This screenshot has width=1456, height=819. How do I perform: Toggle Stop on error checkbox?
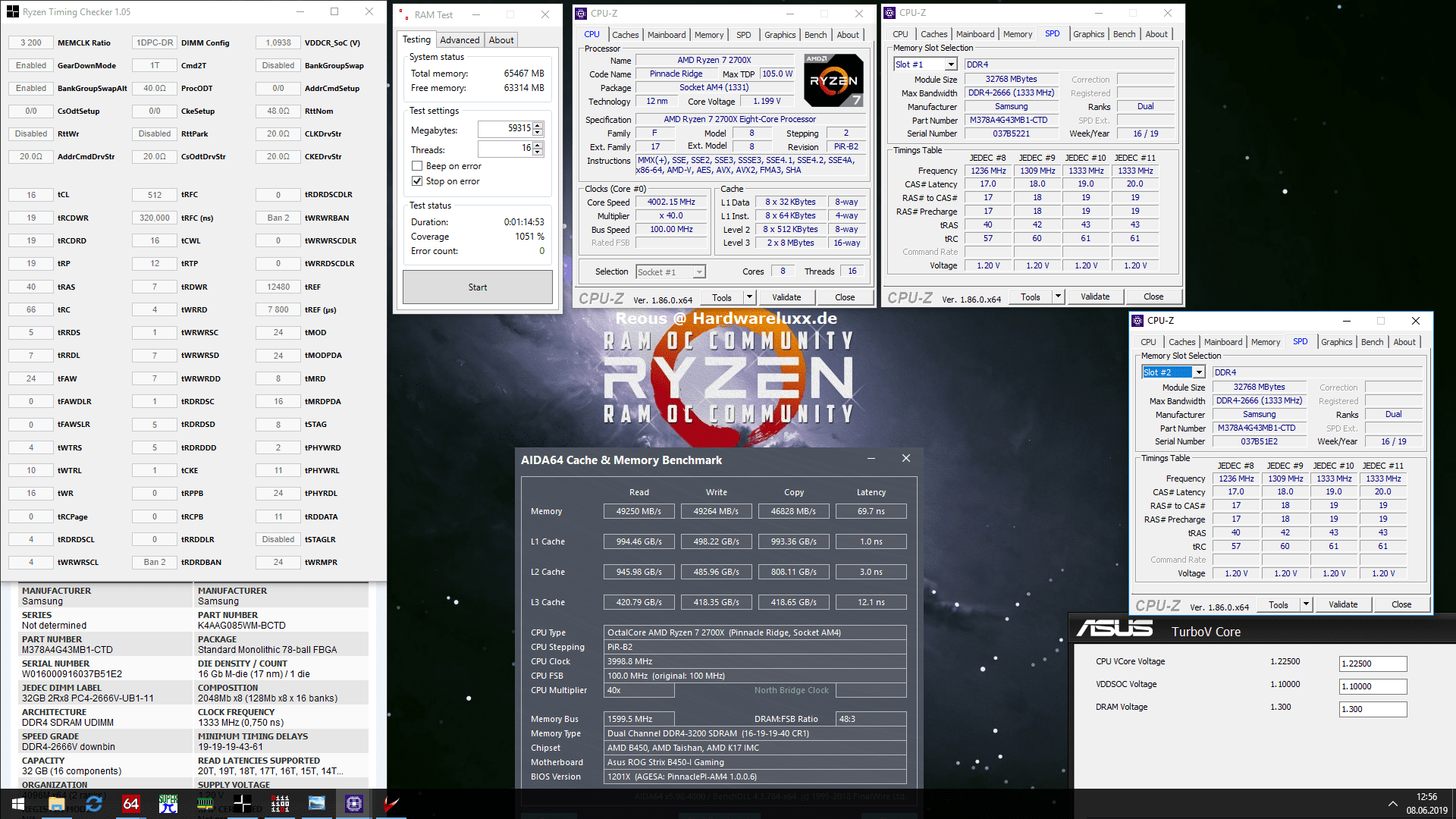click(416, 181)
